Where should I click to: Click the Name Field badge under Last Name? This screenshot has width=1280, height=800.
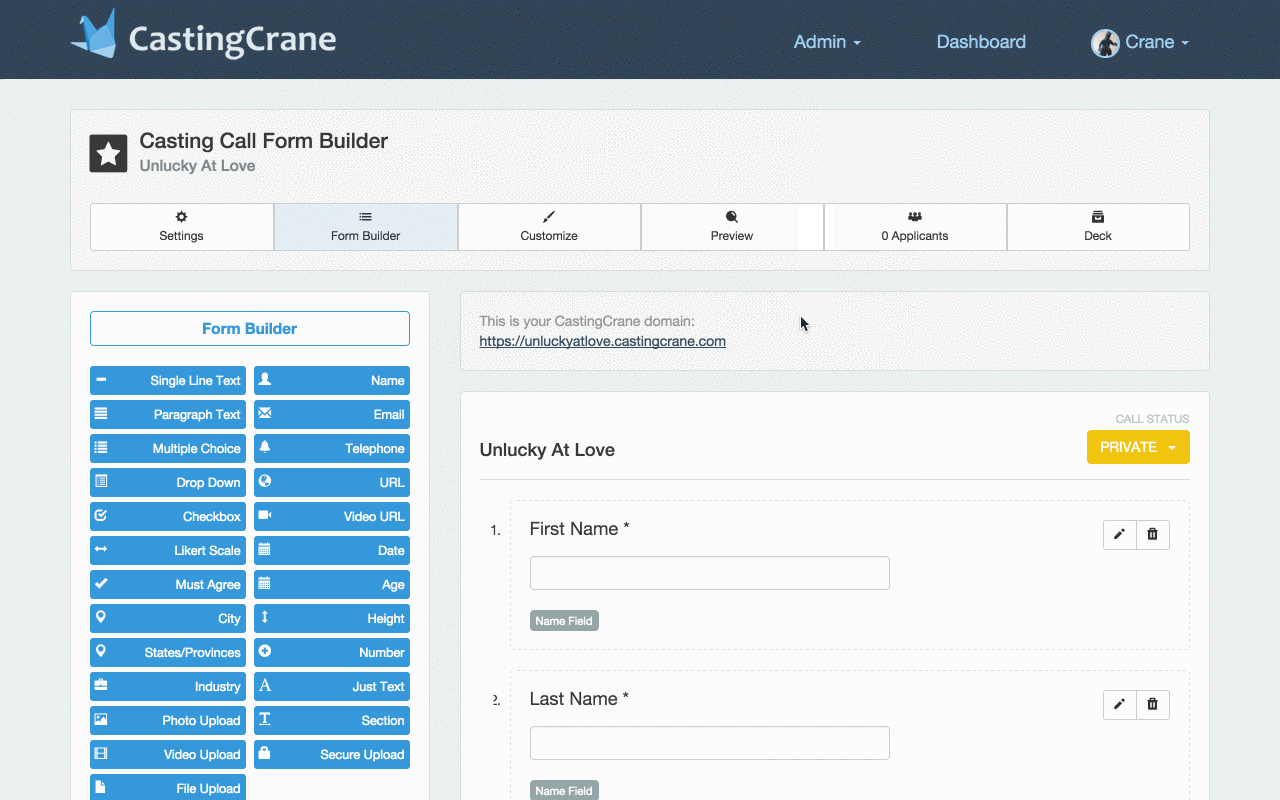pyautogui.click(x=564, y=790)
